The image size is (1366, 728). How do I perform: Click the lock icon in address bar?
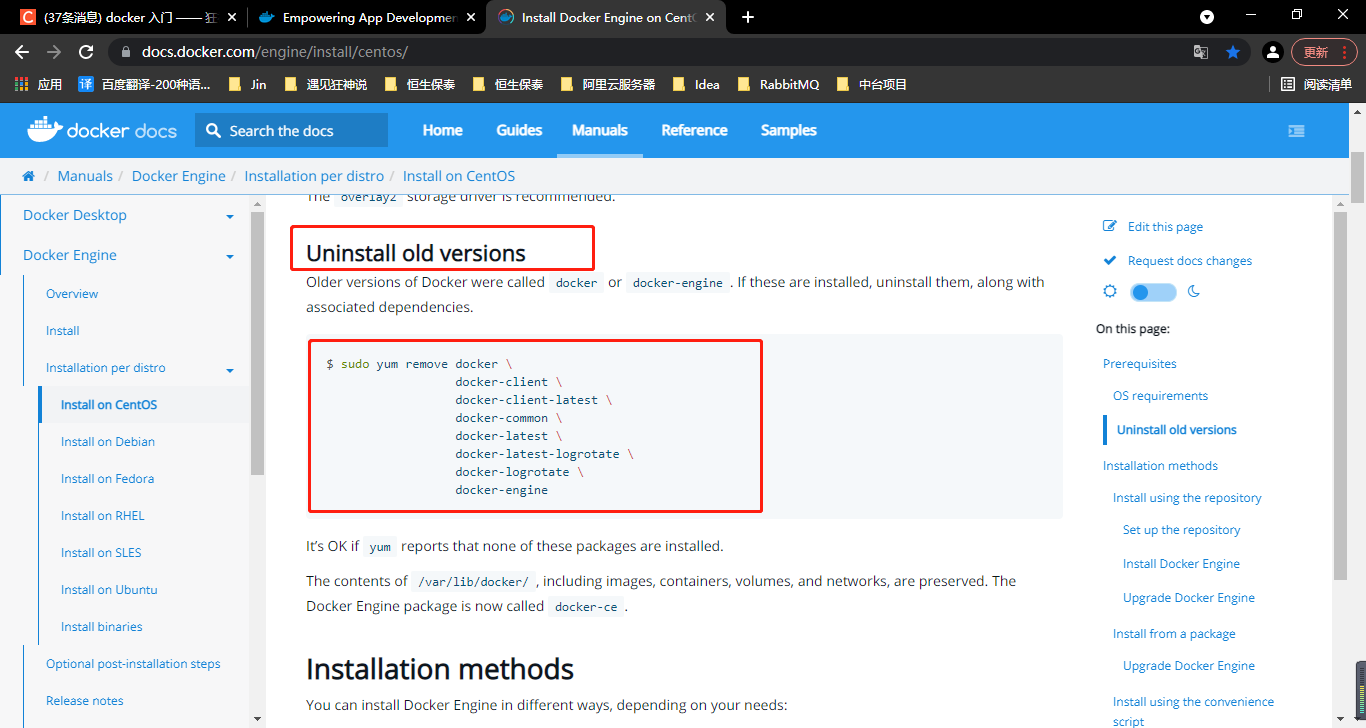[x=125, y=52]
